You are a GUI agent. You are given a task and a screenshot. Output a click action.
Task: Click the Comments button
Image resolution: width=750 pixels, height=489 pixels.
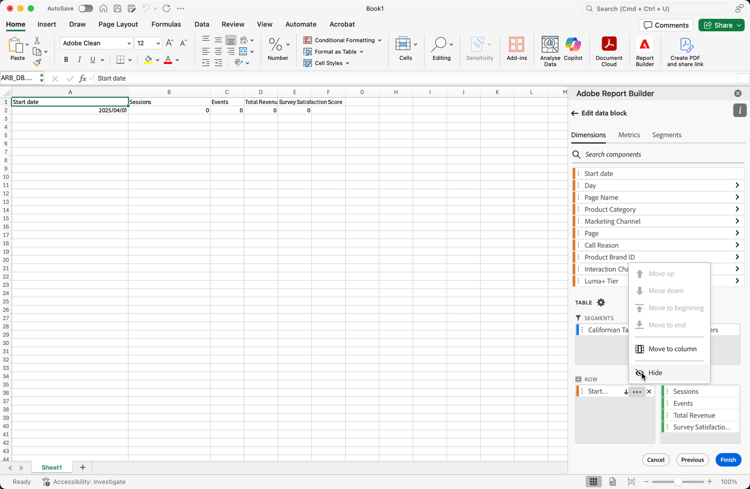click(666, 25)
